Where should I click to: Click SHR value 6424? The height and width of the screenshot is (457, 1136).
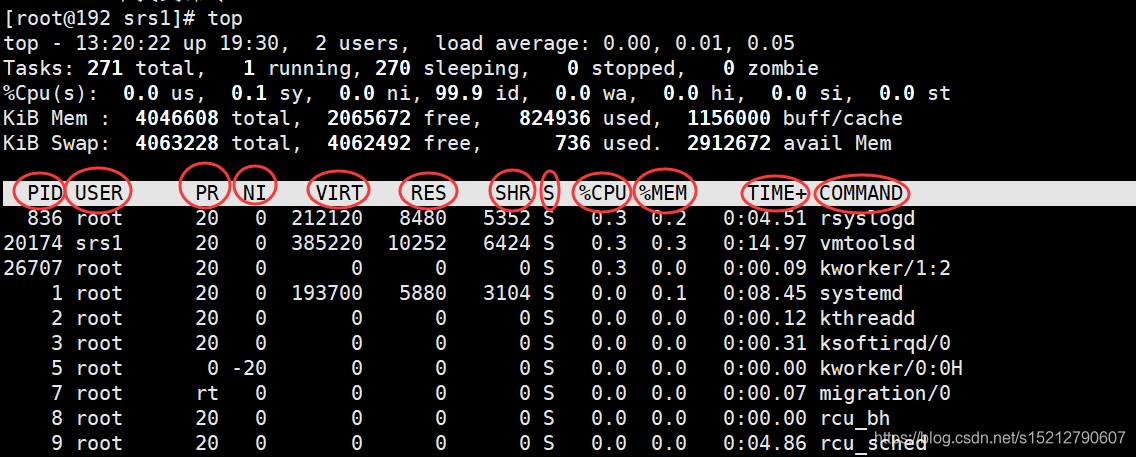(x=506, y=243)
